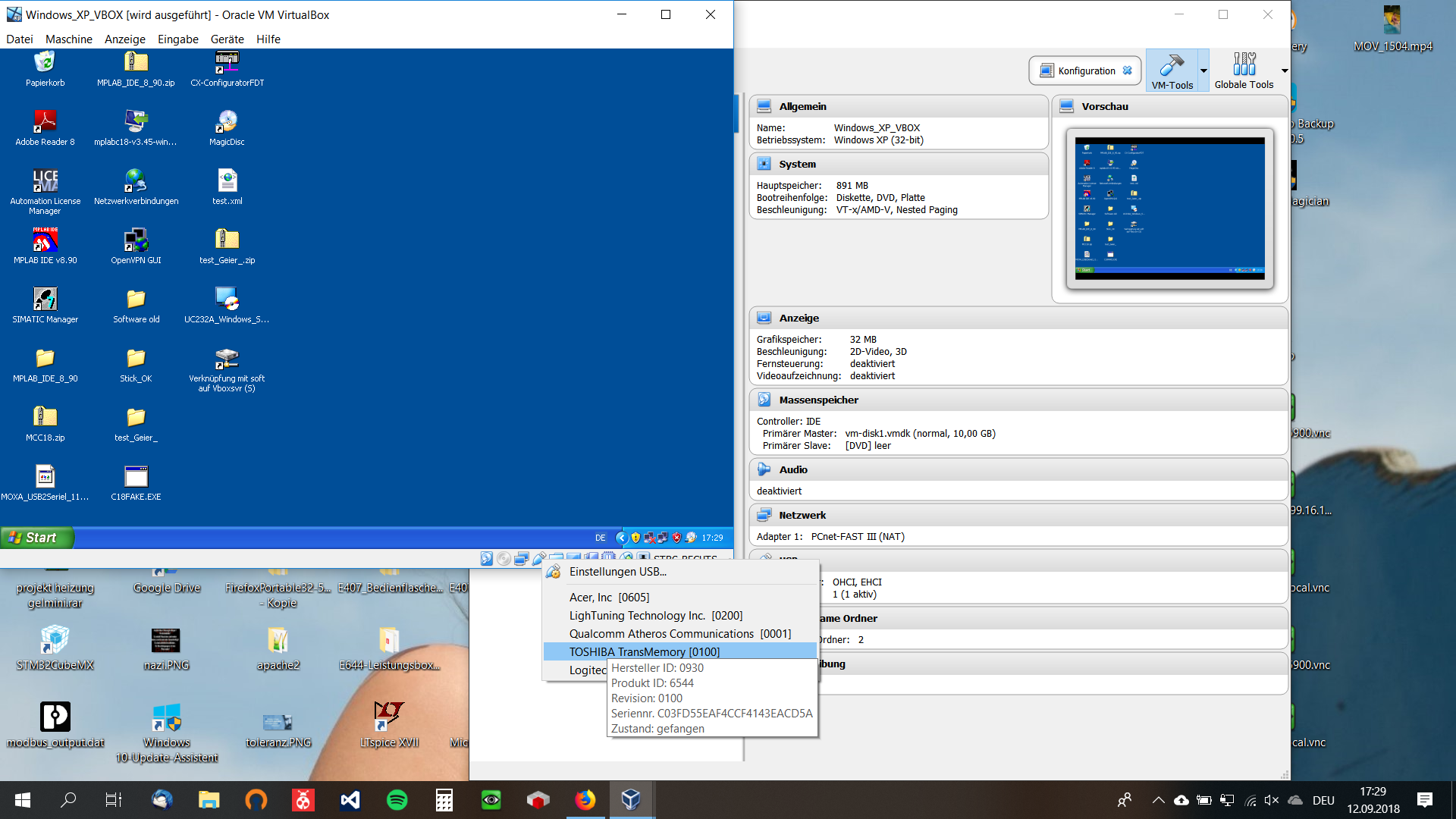Screen dimensions: 1456x819
Task: Click the XP Start button
Action: click(37, 538)
